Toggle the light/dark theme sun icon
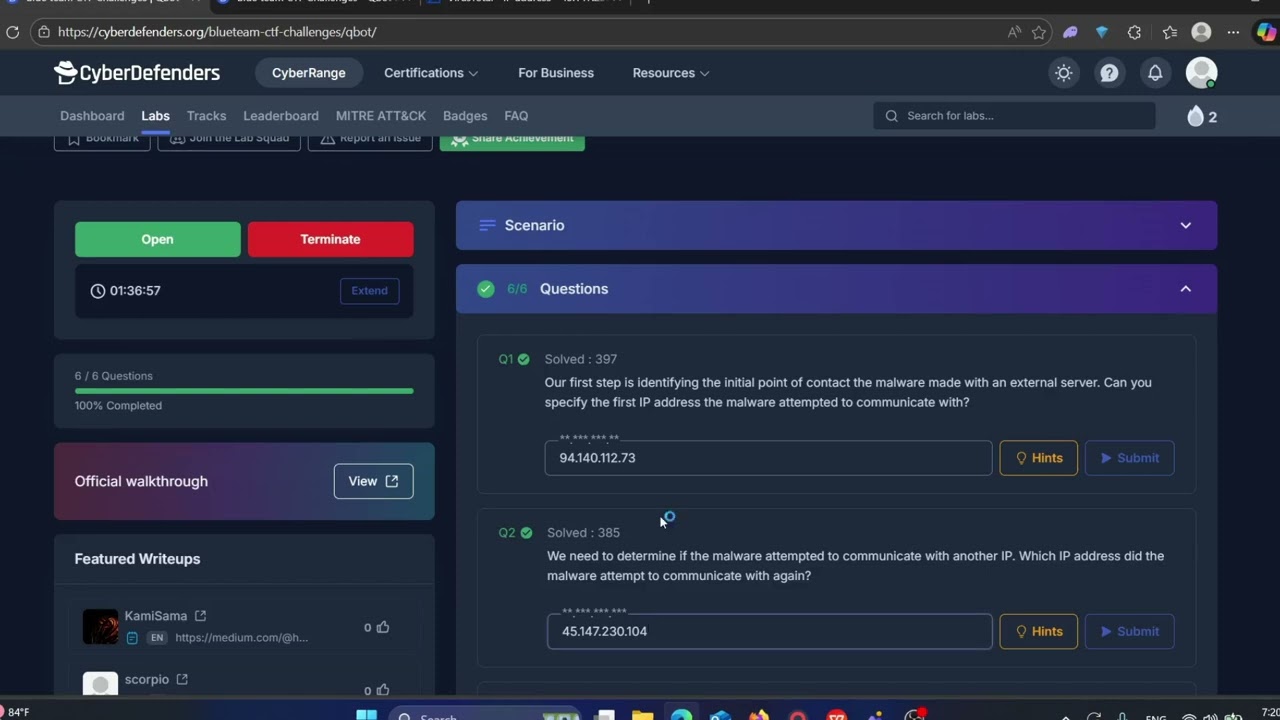 (x=1063, y=73)
